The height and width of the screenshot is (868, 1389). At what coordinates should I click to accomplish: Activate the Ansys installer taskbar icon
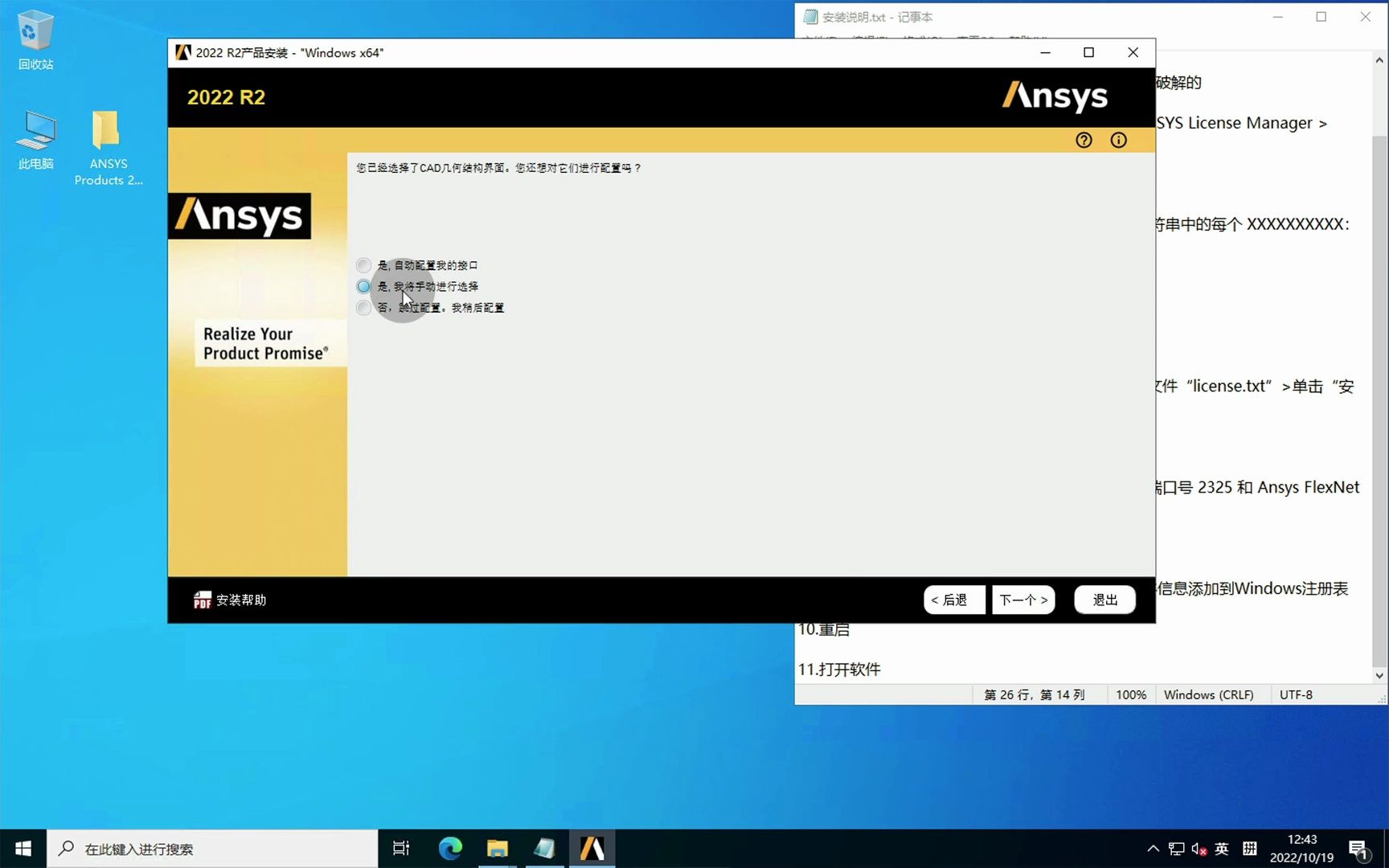click(592, 849)
